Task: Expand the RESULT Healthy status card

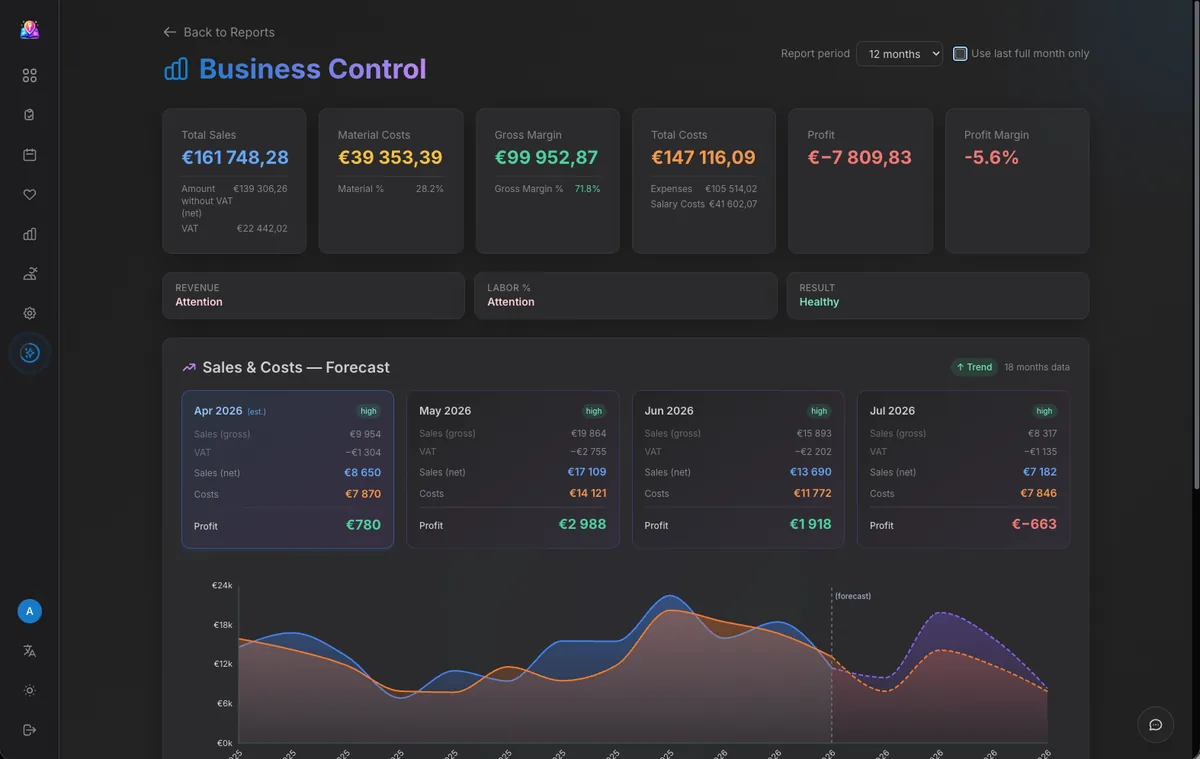Action: [937, 295]
